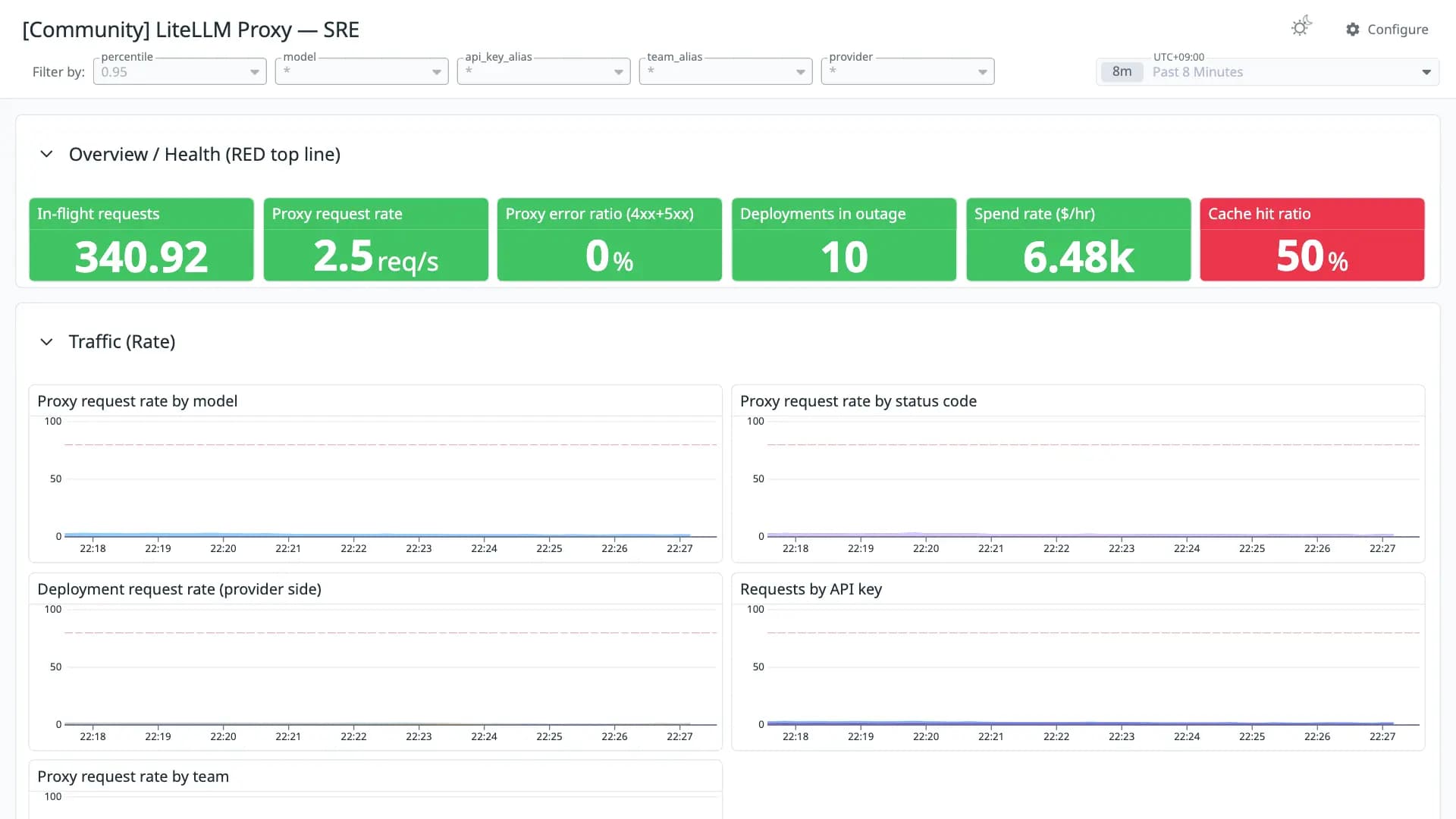1456x819 pixels.
Task: Click the Overview / Health (RED top line) heading
Action: [205, 154]
